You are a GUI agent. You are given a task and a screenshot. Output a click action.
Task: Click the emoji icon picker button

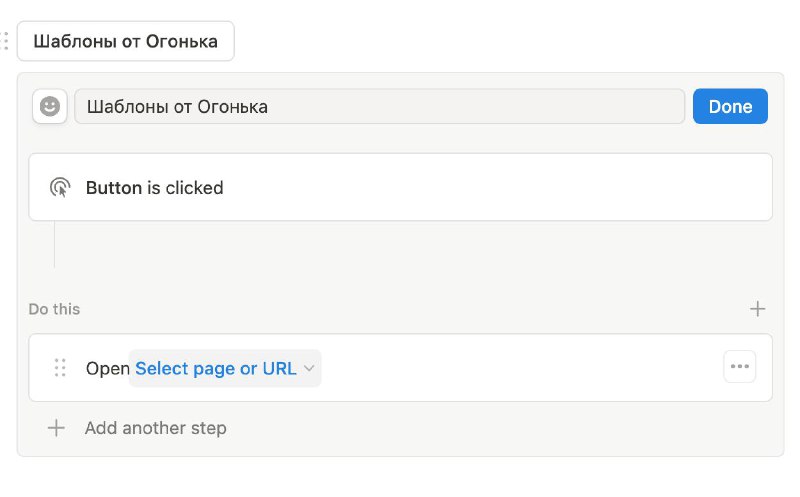49,106
